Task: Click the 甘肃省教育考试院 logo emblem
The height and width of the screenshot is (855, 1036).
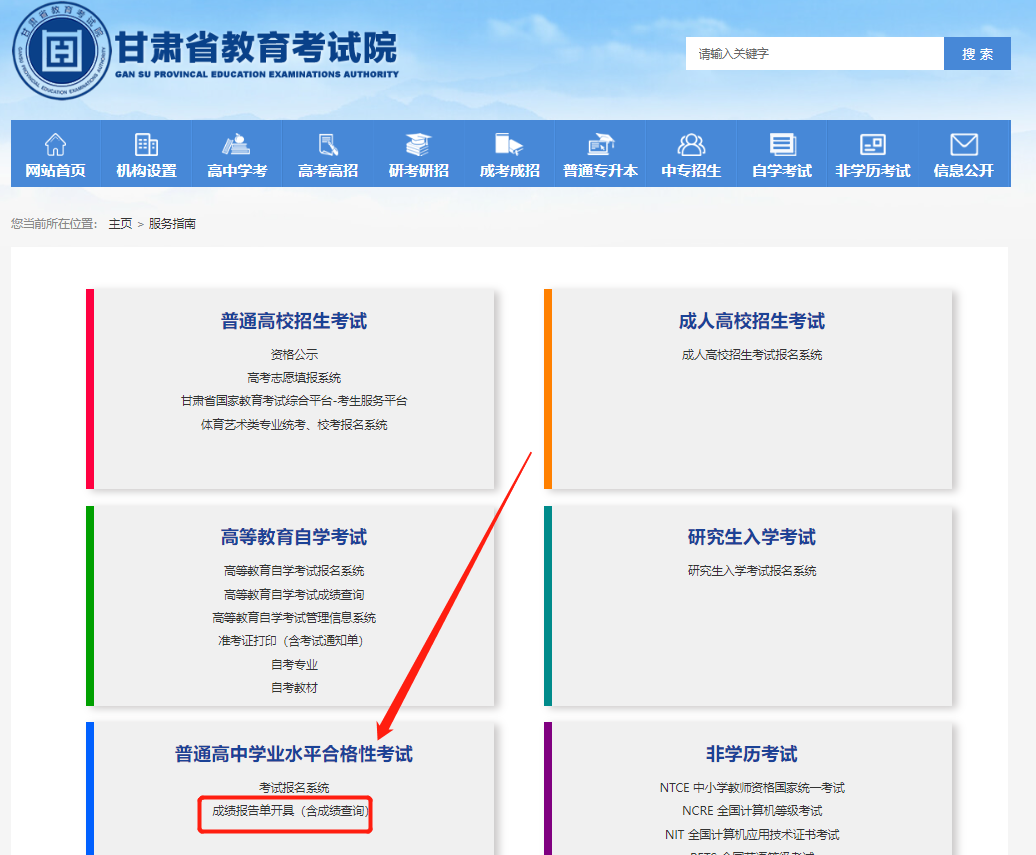Action: click(x=59, y=50)
